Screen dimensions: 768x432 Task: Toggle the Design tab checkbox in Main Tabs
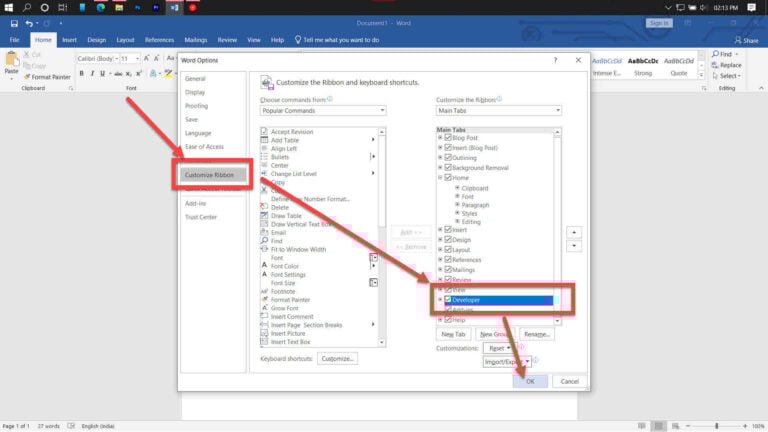448,240
